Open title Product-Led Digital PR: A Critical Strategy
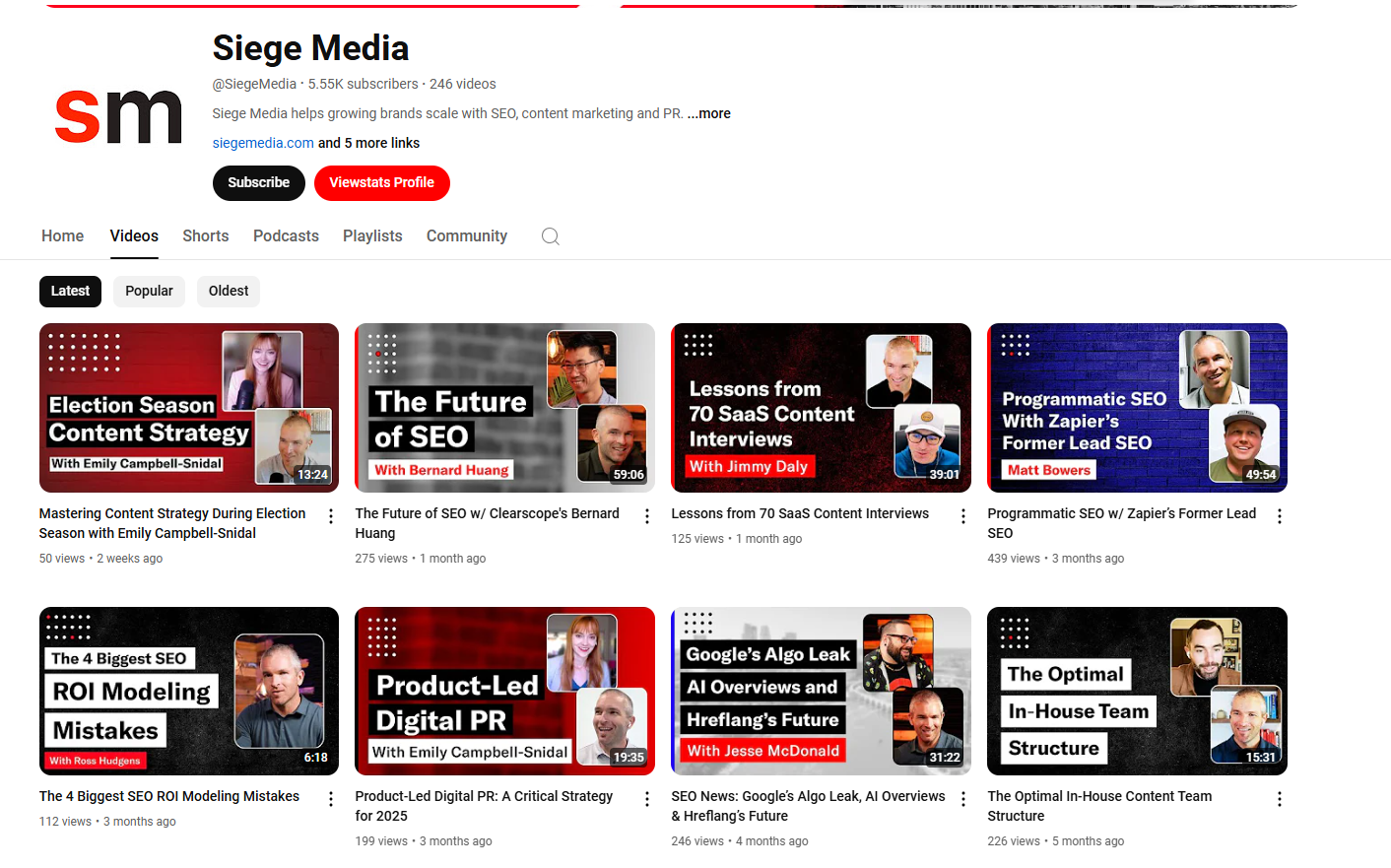The image size is (1391, 868). click(484, 806)
